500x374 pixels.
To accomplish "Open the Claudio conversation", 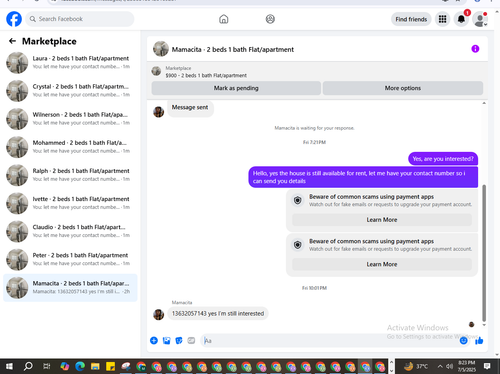I will pyautogui.click(x=70, y=231).
